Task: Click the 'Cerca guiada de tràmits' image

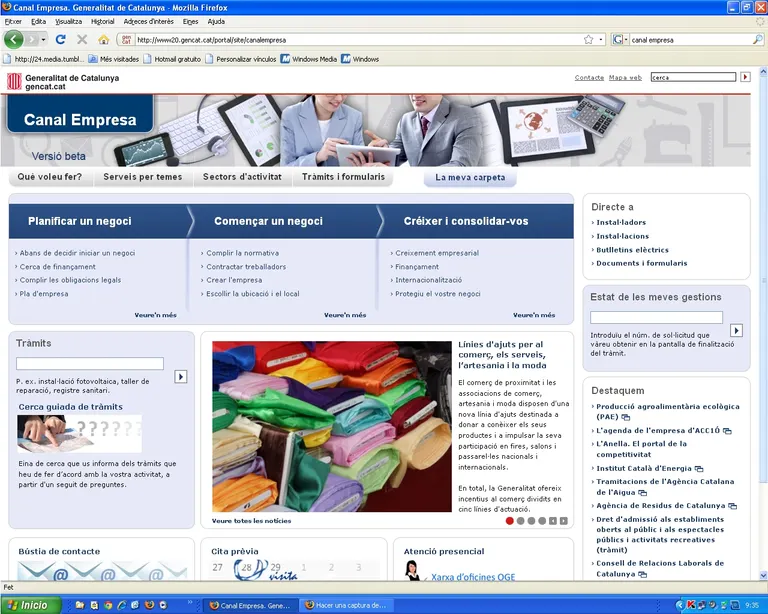Action: click(x=79, y=434)
